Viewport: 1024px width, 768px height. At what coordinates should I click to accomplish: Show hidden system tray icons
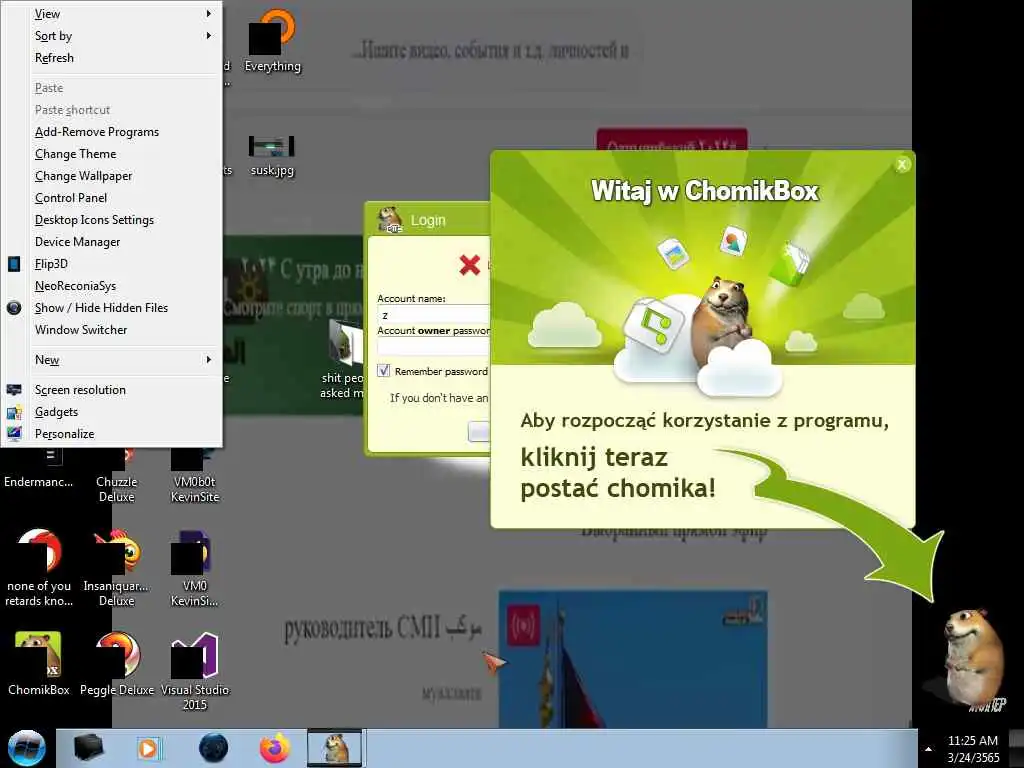[x=929, y=749]
